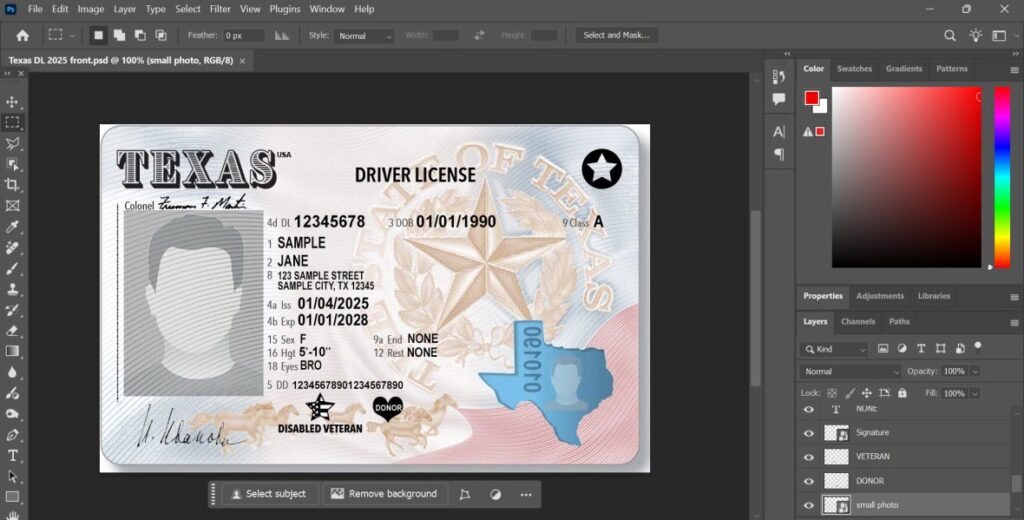Screen dimensions: 1024x520
Task: Click the Remove background button
Action: coord(384,495)
